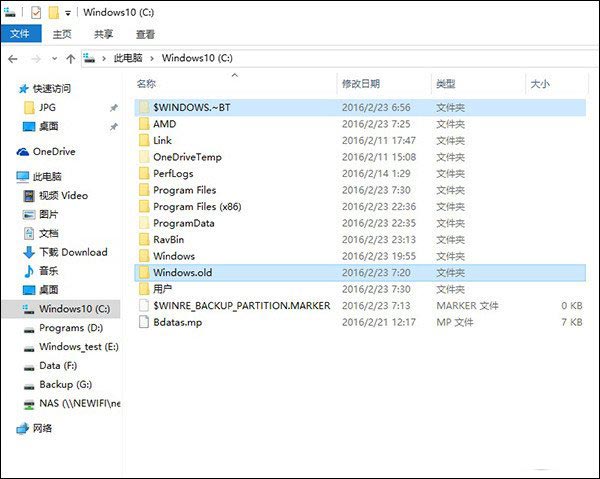Image resolution: width=600 pixels, height=479 pixels.
Task: Unpin JPG using its pin icon
Action: coord(114,108)
